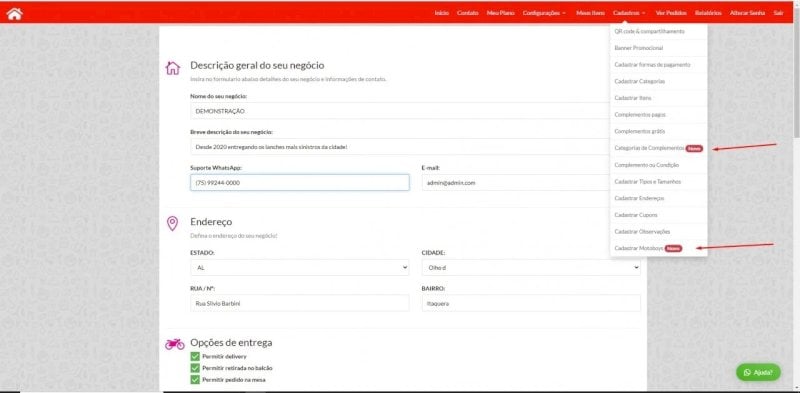Collapse the Cadastros dropdown menu
Image resolution: width=800 pixels, height=393 pixels.
[x=629, y=13]
